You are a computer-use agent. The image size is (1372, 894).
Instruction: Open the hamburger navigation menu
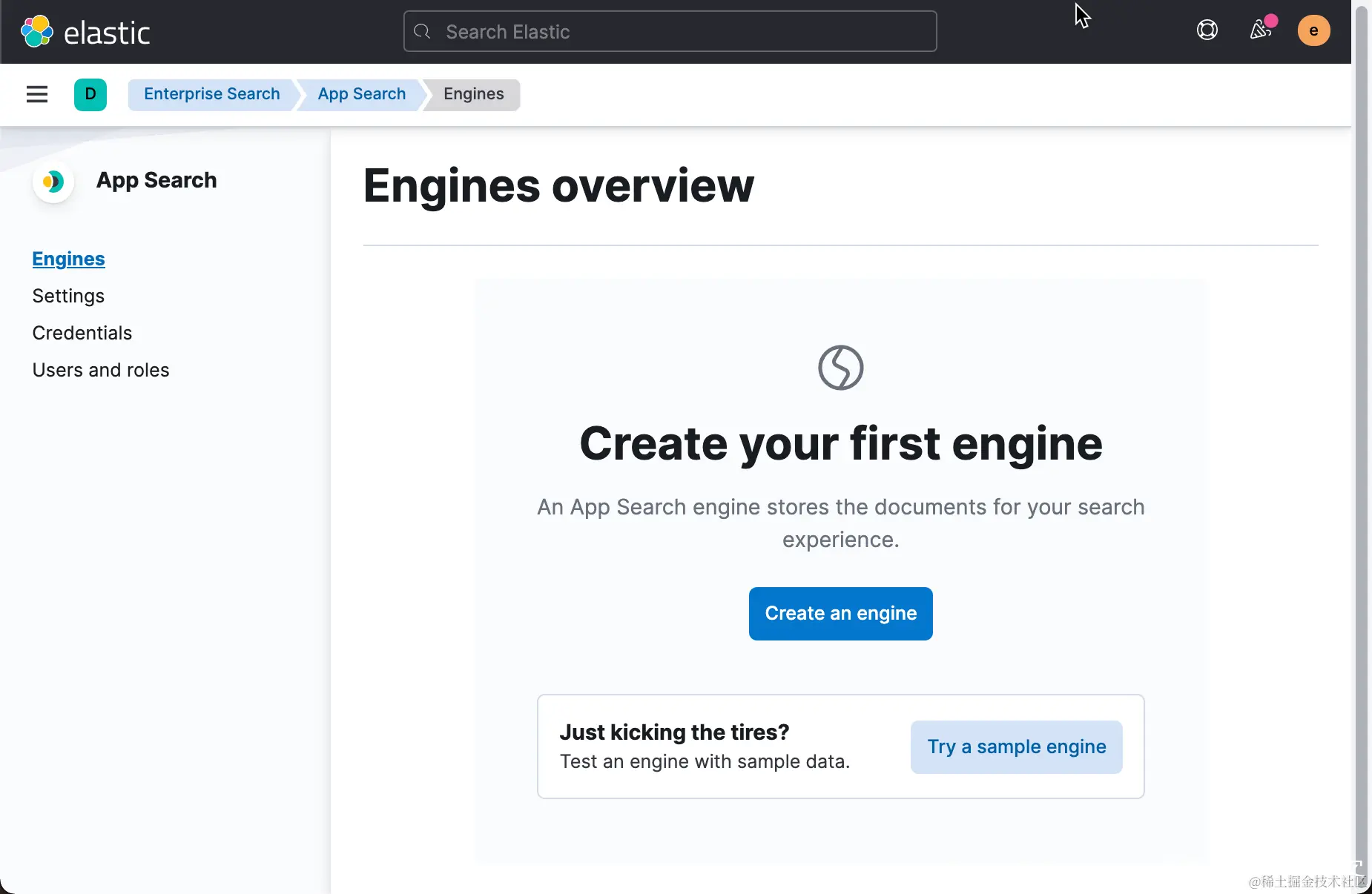[37, 94]
